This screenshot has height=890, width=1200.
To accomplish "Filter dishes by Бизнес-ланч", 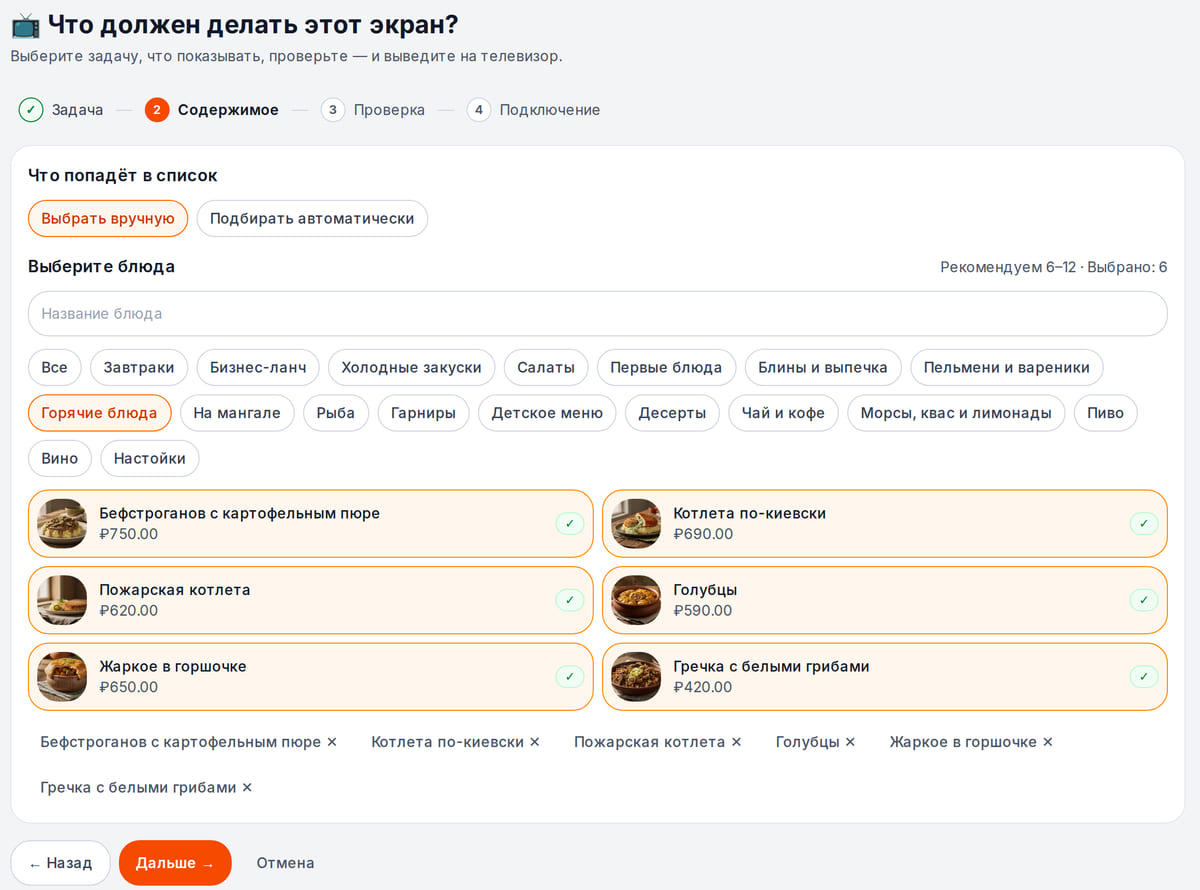I will (258, 367).
